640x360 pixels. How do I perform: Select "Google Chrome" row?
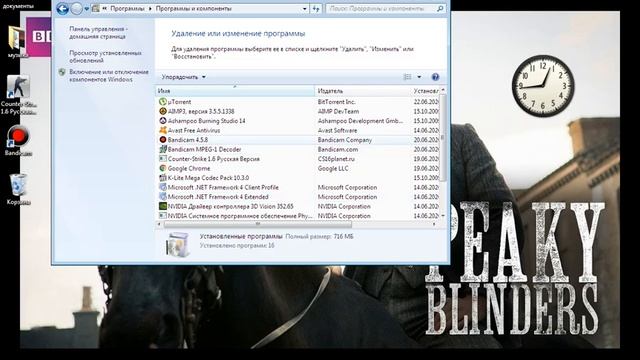297,168
